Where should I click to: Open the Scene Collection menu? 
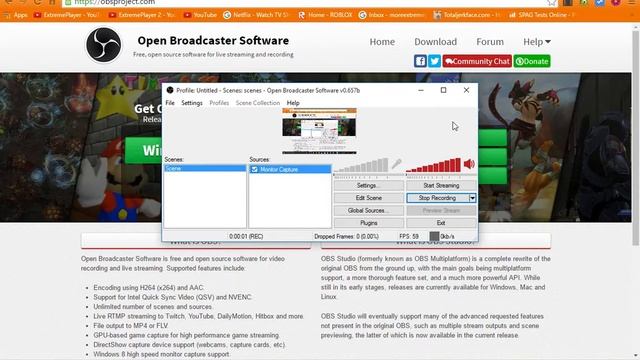click(x=258, y=103)
